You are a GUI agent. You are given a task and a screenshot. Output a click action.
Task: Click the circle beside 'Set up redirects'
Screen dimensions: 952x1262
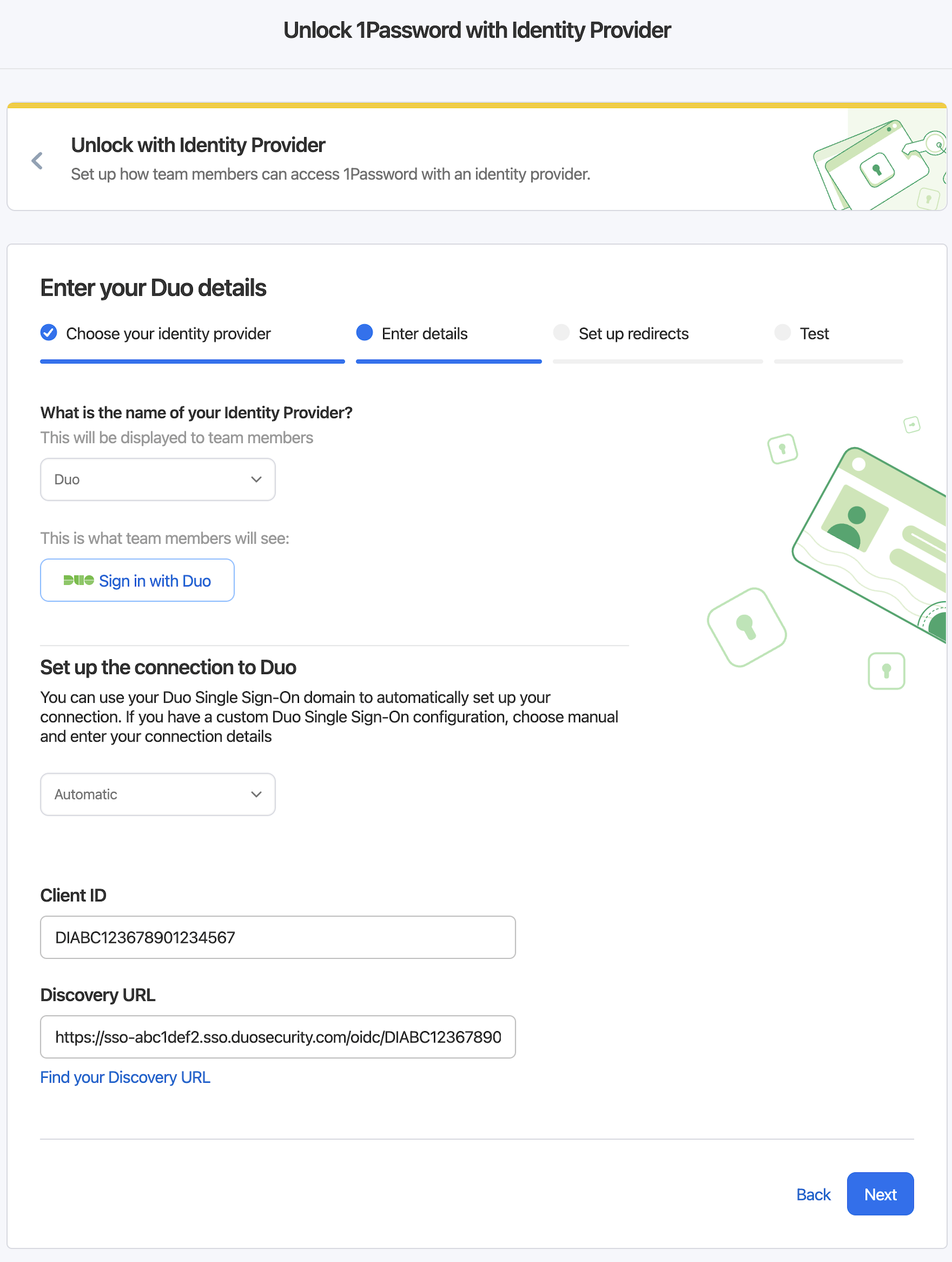pyautogui.click(x=561, y=332)
